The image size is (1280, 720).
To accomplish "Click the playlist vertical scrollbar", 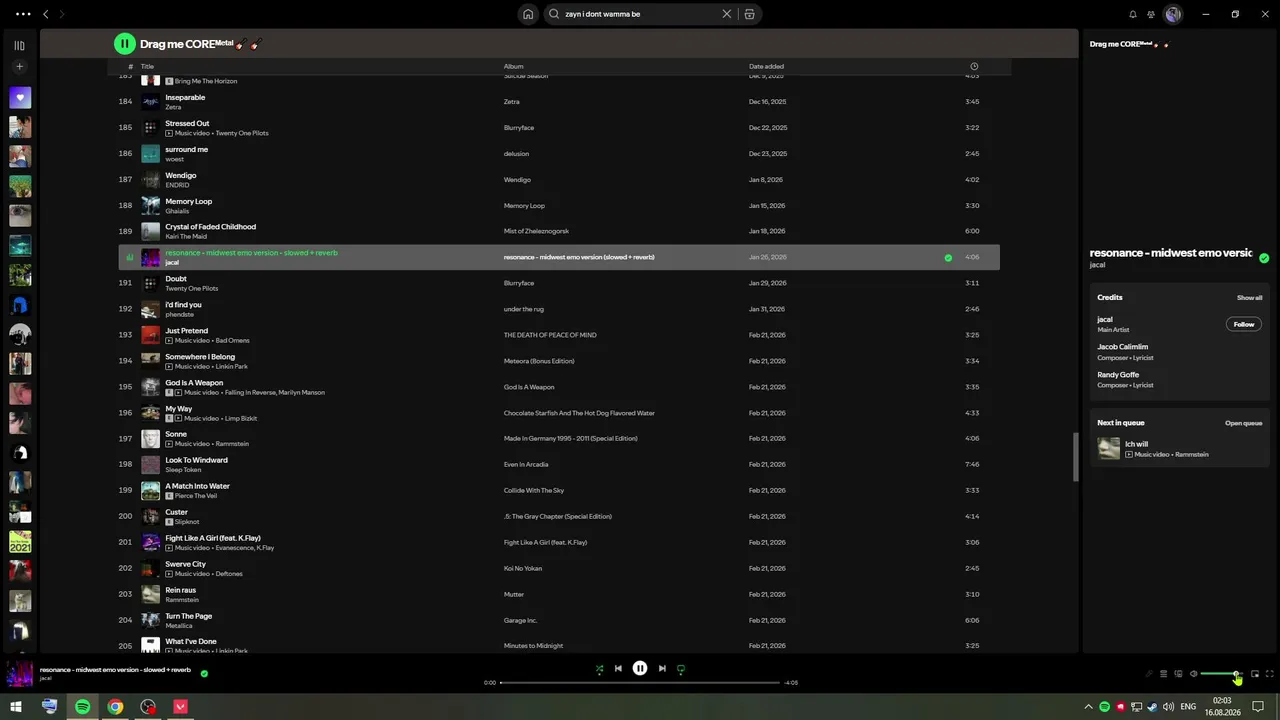I will 1076,456.
